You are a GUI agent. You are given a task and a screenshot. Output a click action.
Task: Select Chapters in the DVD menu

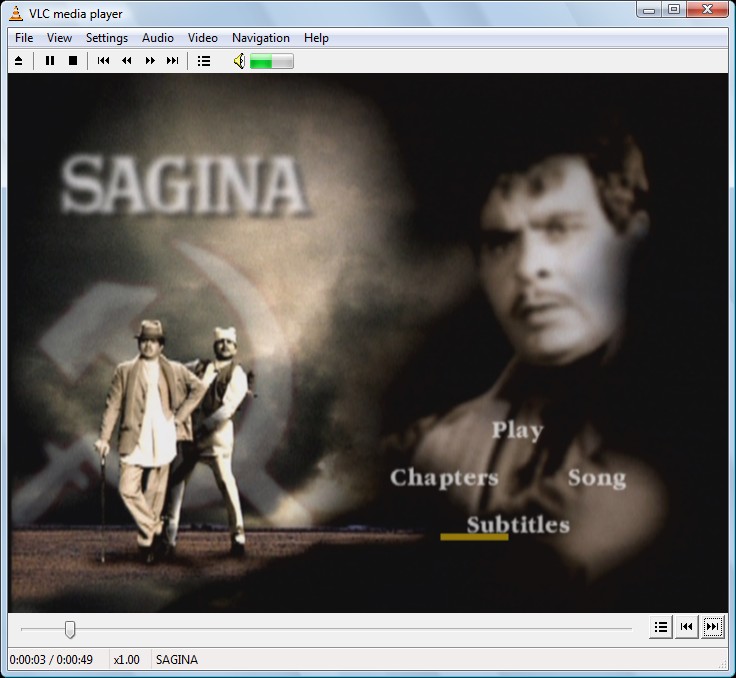click(444, 478)
